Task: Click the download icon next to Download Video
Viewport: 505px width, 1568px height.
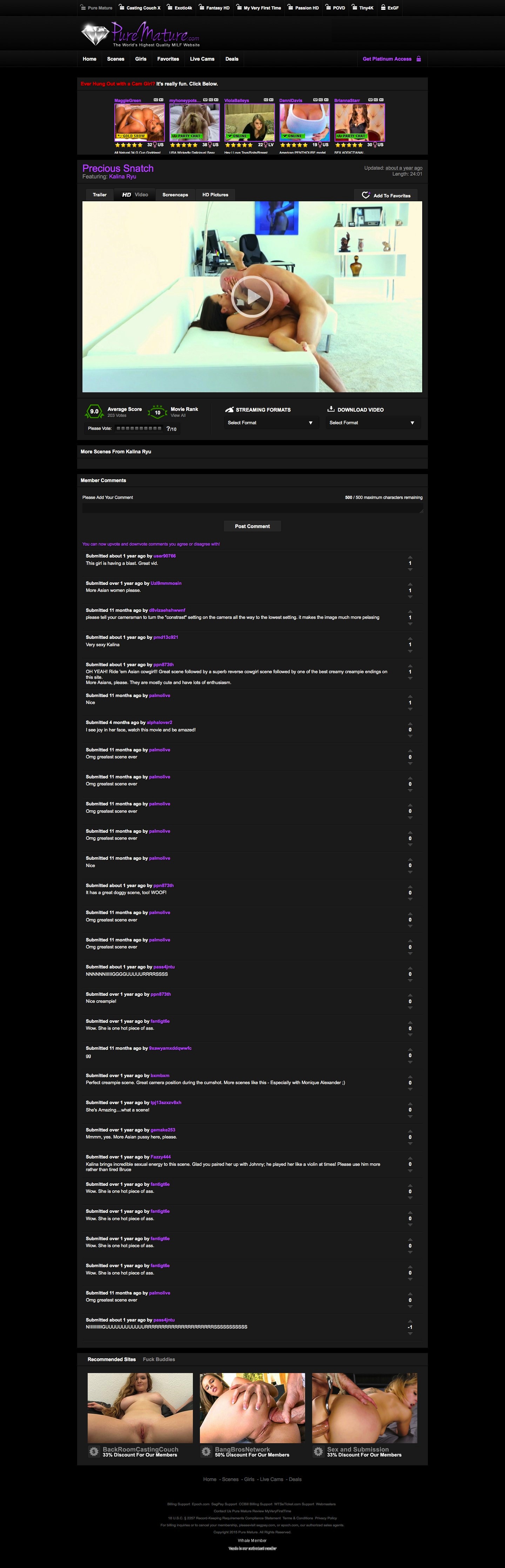Action: (x=331, y=409)
